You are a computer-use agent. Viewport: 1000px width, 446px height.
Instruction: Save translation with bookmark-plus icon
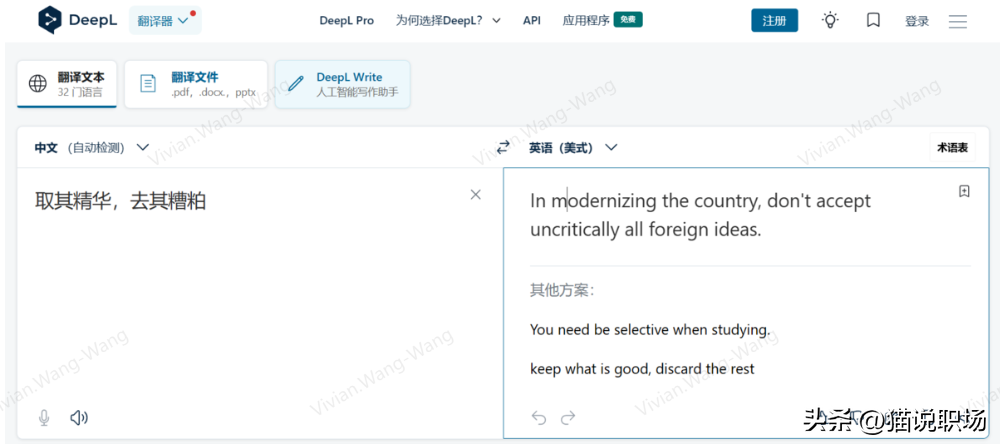click(x=964, y=192)
